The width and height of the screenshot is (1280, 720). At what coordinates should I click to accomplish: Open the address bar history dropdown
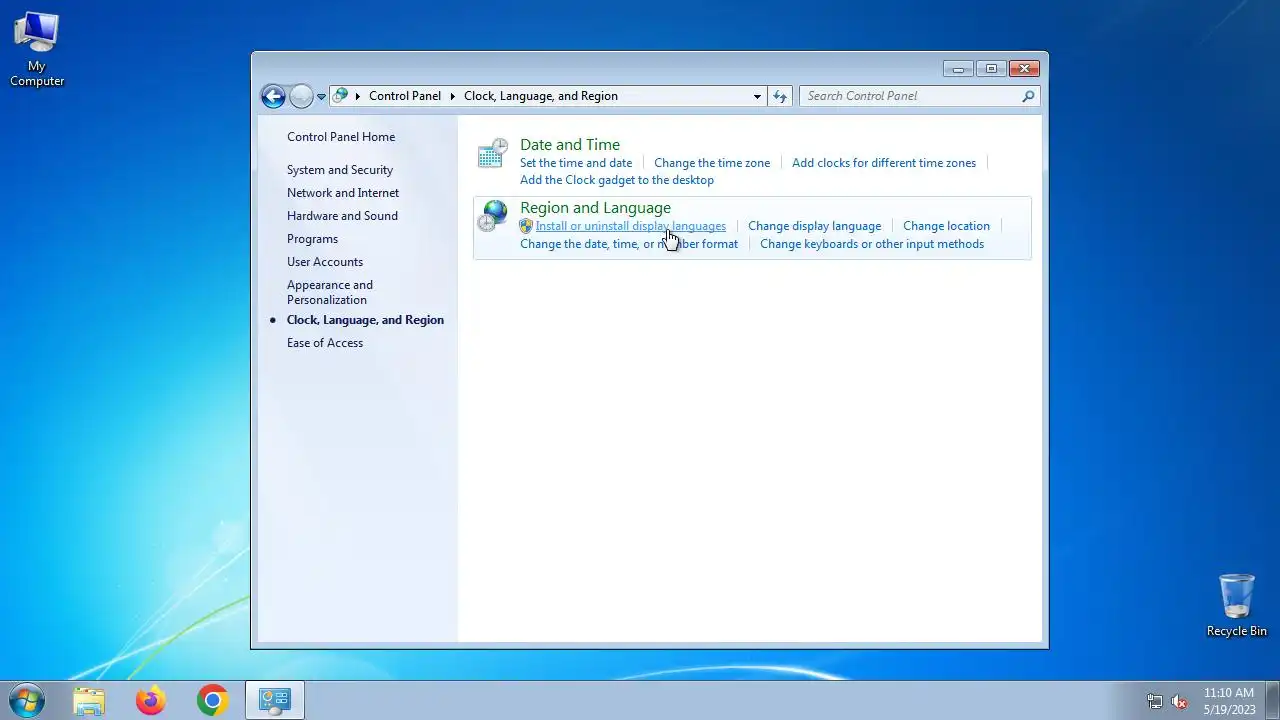coord(757,96)
